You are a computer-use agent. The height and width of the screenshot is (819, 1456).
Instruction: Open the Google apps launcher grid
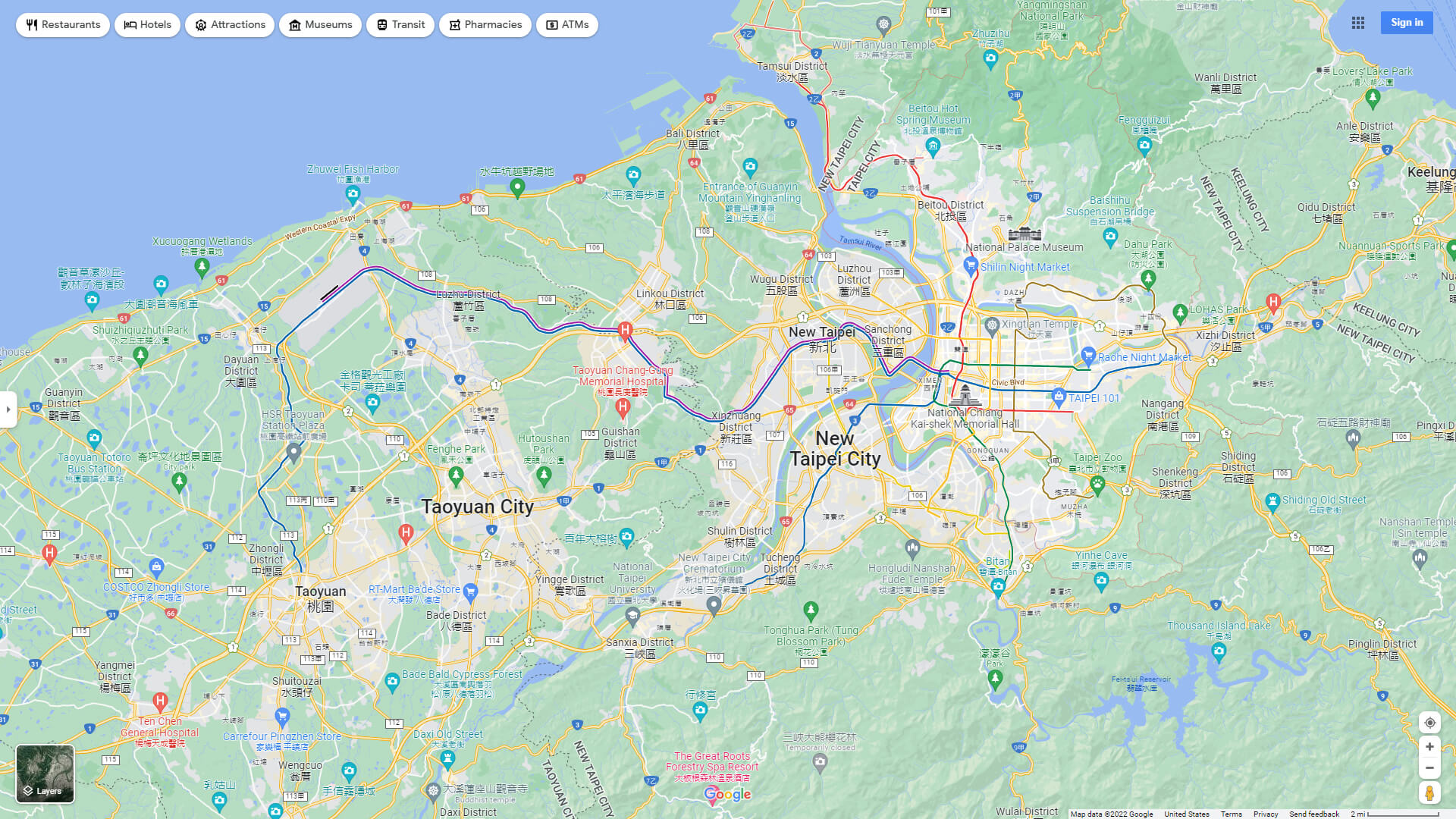point(1358,23)
